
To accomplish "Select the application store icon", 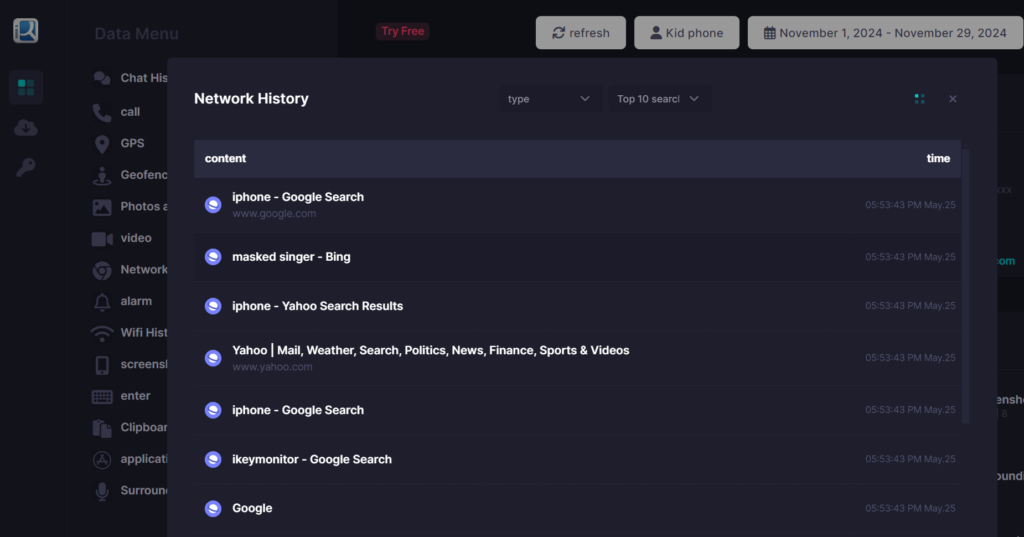I will pos(102,460).
